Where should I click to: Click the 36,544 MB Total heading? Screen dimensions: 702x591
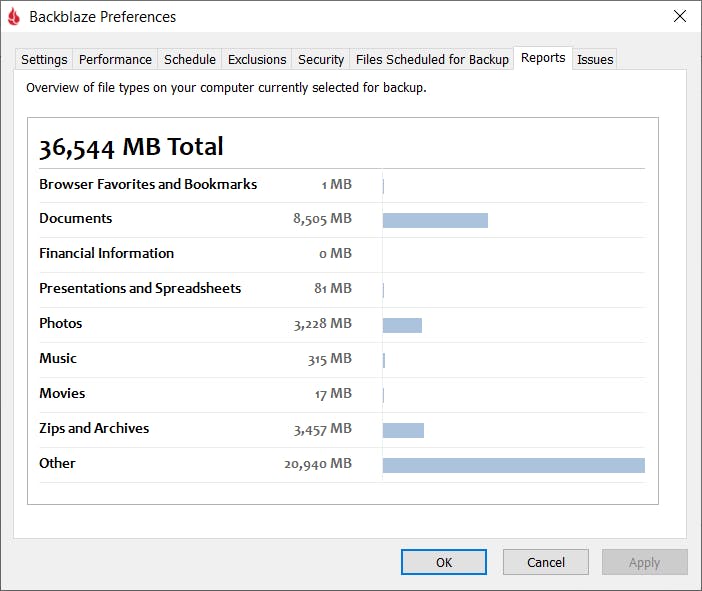point(131,147)
